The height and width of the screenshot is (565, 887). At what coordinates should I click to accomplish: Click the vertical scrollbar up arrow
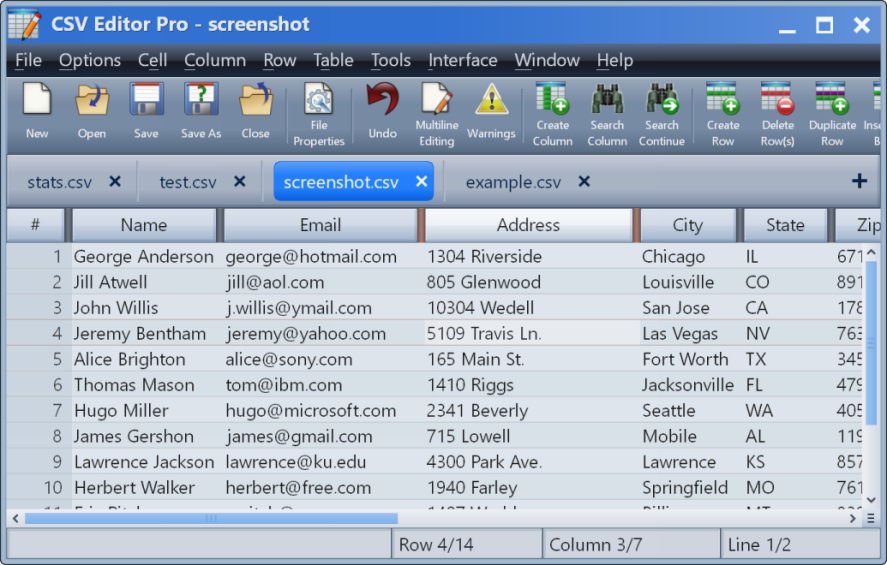coord(871,252)
